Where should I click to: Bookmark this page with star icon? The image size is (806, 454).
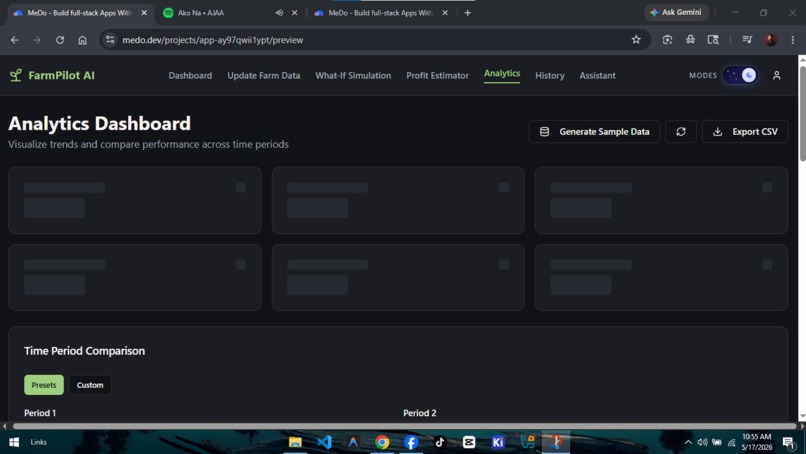pos(636,40)
